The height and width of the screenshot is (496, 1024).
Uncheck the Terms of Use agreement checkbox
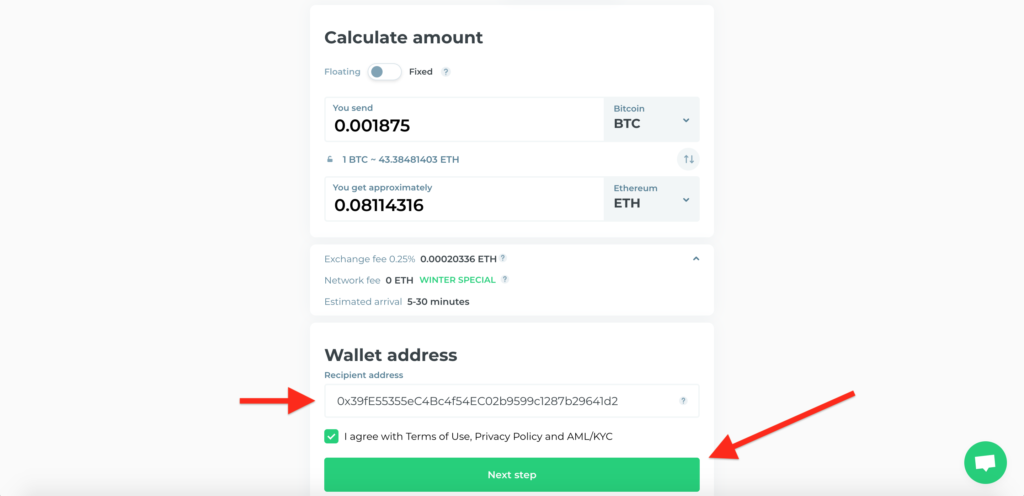pos(331,436)
